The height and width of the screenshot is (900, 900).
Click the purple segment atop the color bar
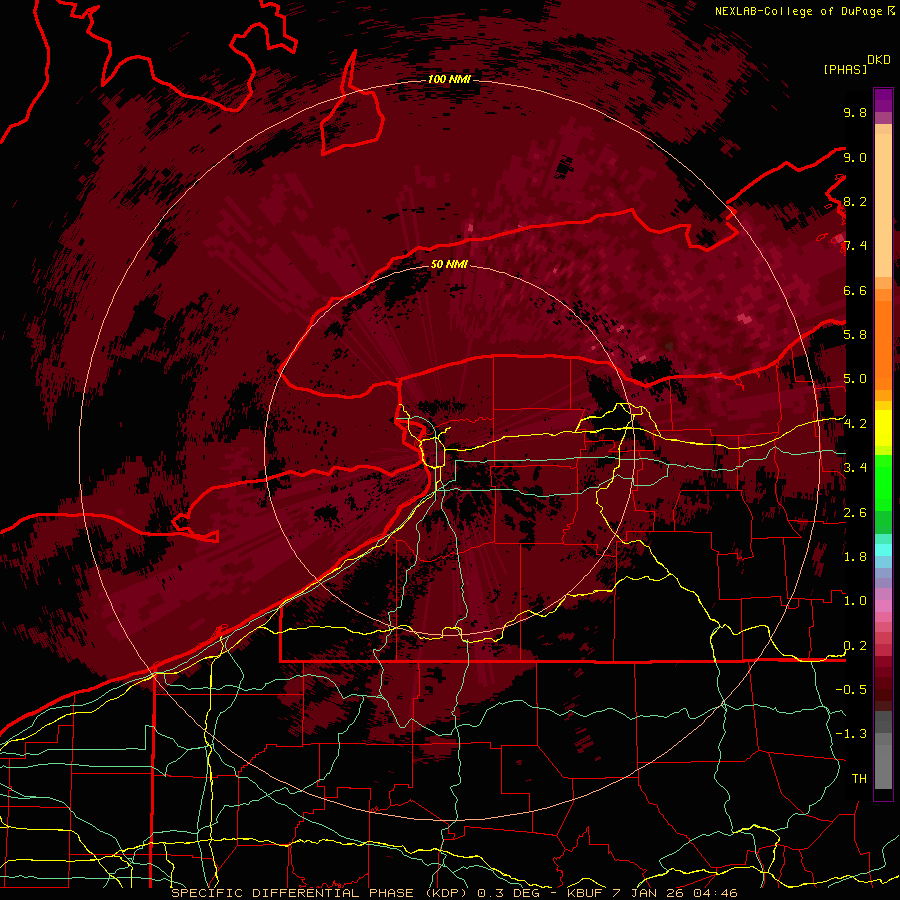pyautogui.click(x=883, y=100)
